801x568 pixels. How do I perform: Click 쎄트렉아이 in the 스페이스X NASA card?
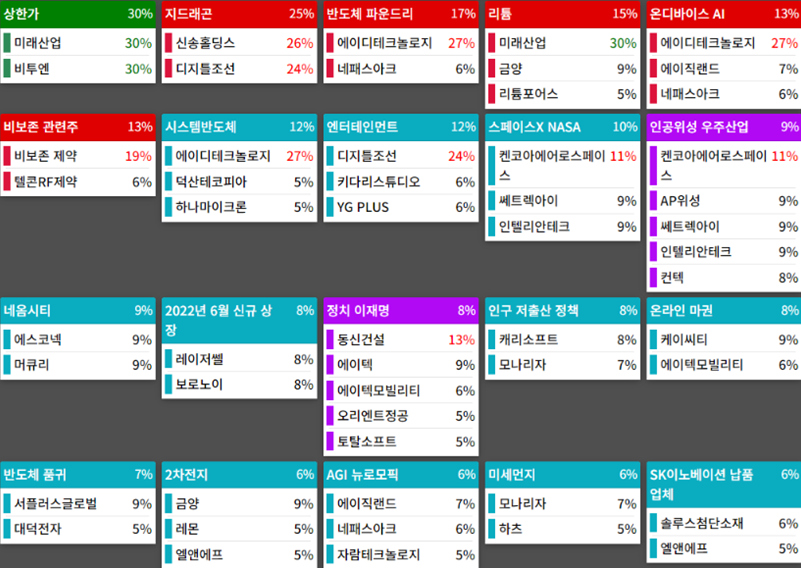pos(562,201)
